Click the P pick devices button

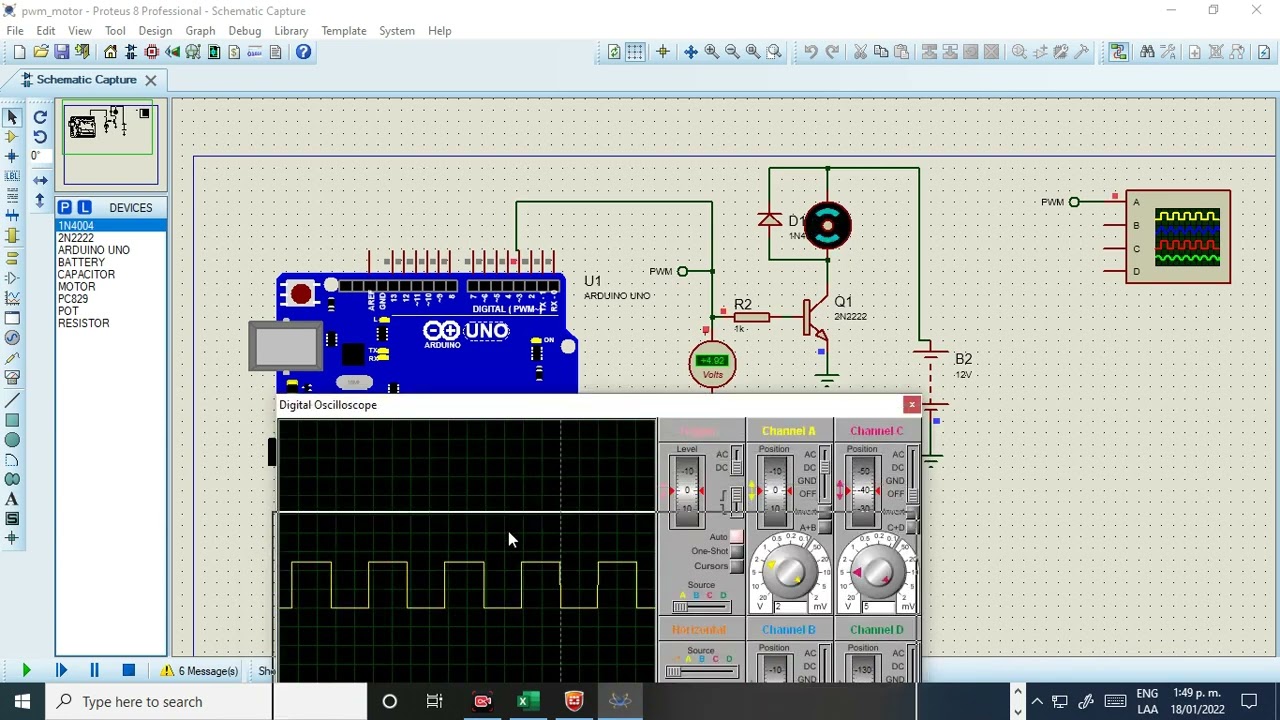(65, 207)
